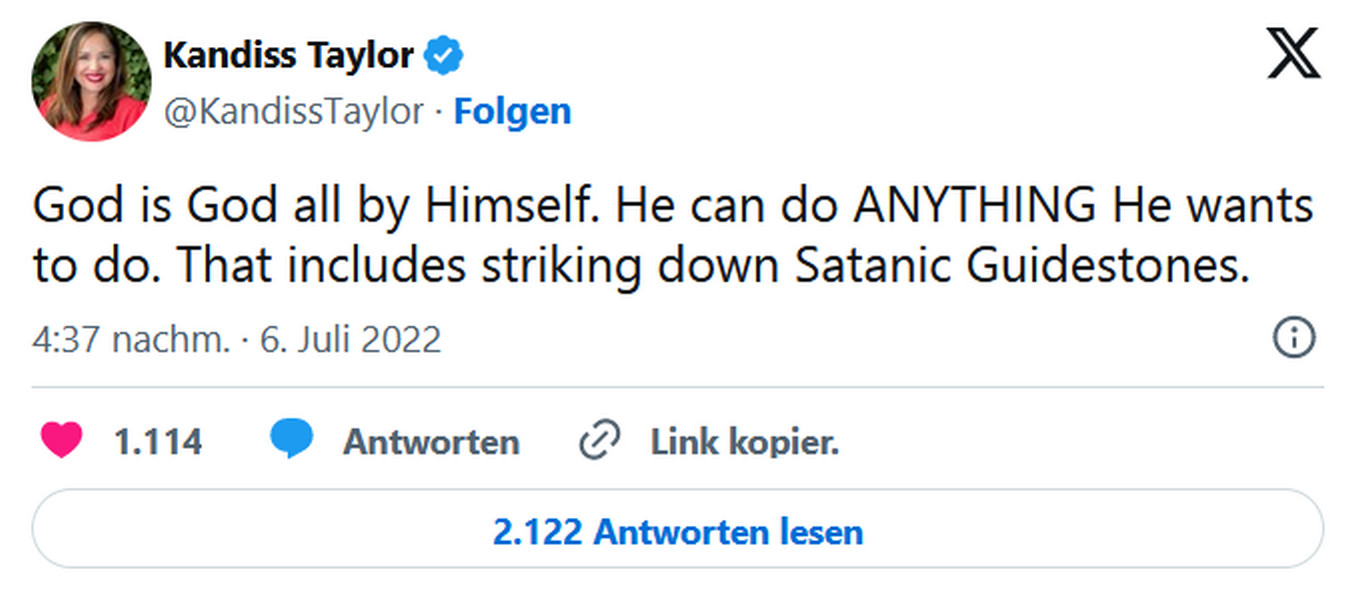The width and height of the screenshot is (1356, 600).
Task: Open the tweet info icon
Action: coord(1293,339)
